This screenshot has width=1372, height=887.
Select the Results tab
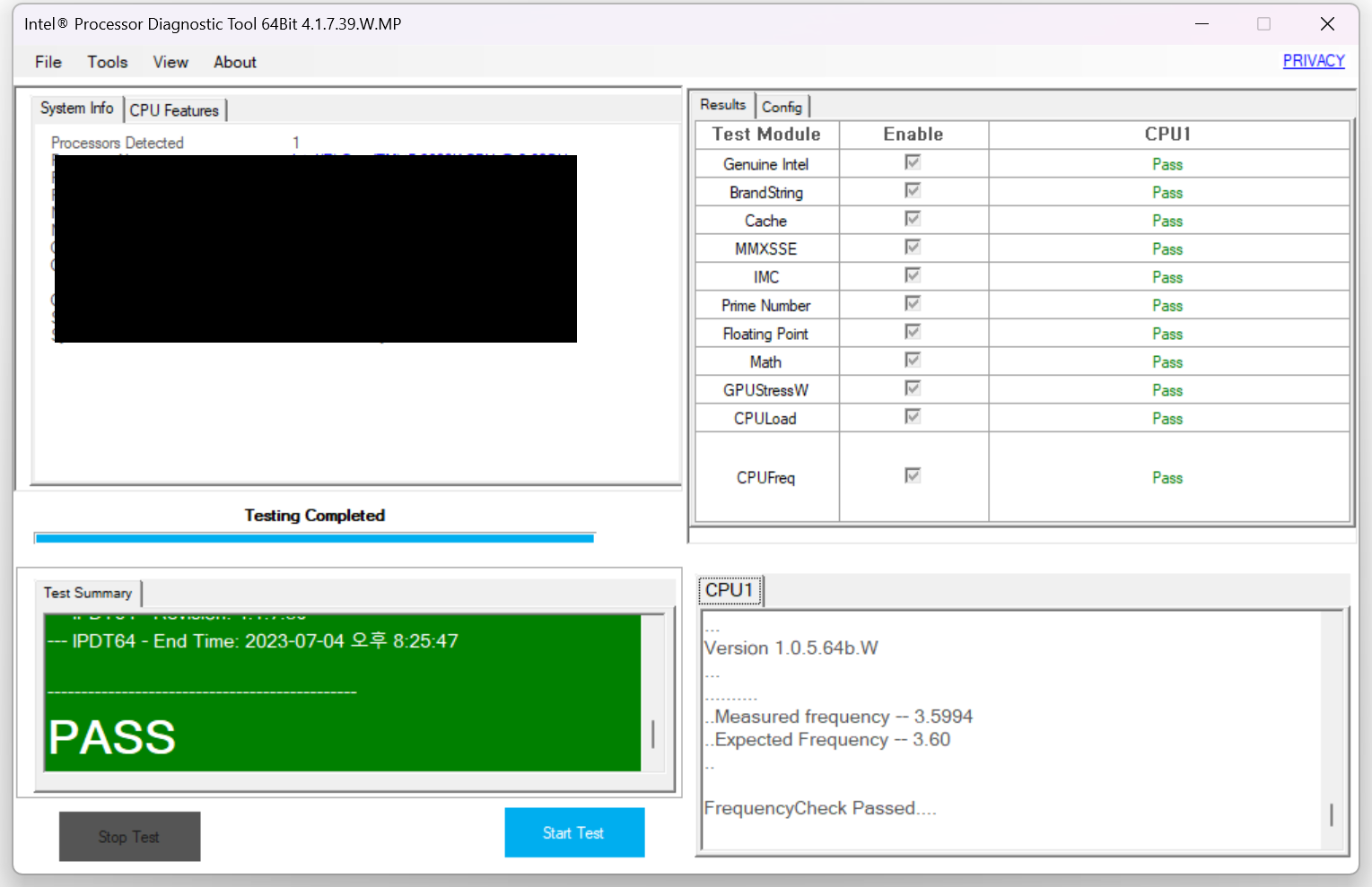click(x=723, y=105)
